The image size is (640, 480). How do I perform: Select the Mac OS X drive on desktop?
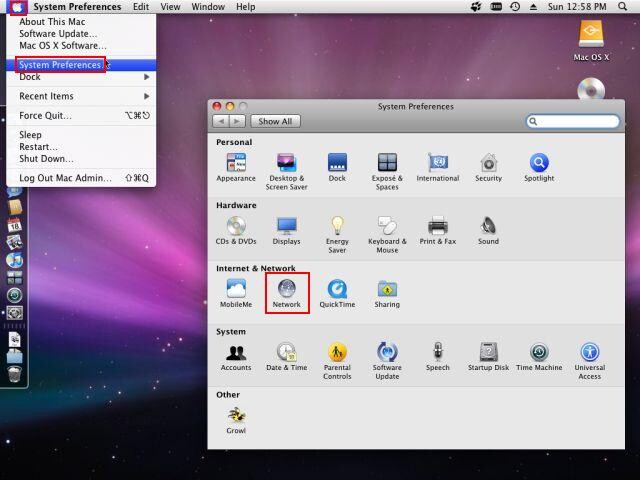[x=591, y=40]
